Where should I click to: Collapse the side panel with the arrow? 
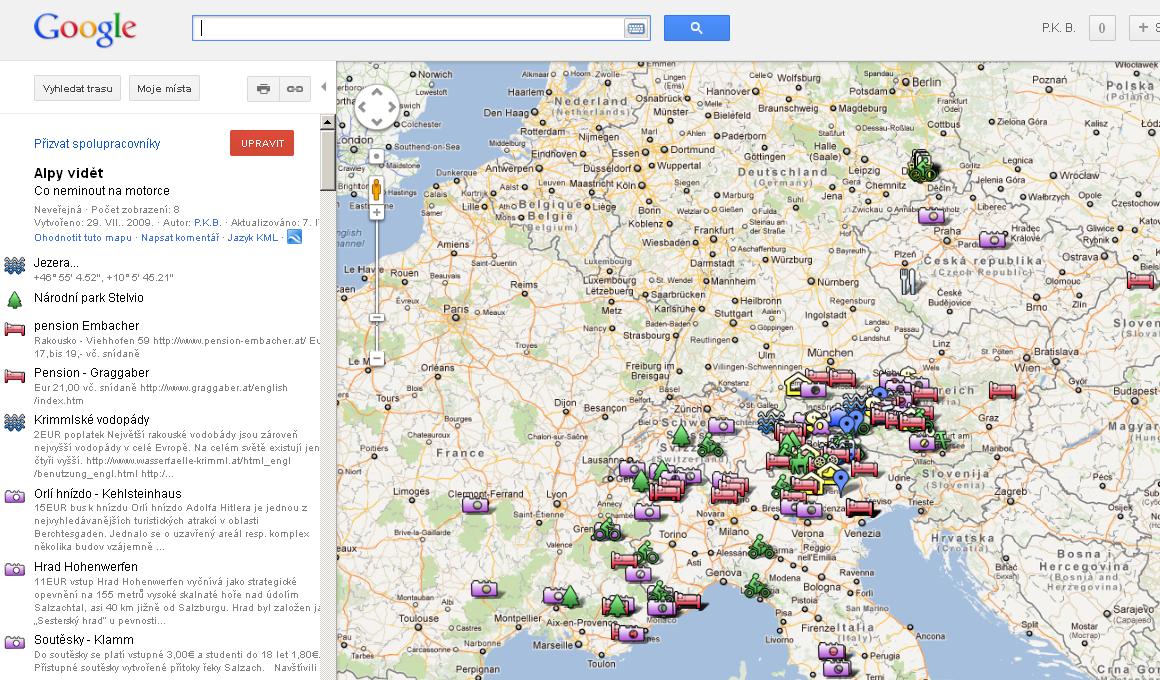coord(323,87)
